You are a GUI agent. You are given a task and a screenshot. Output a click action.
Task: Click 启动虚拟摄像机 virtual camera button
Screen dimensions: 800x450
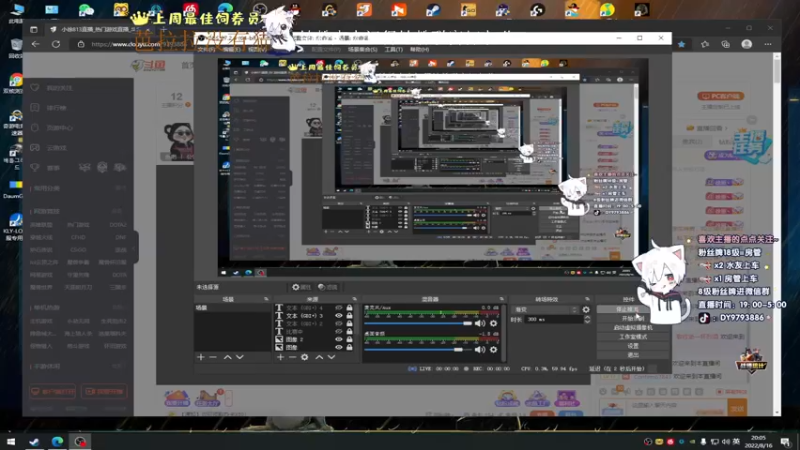click(633, 328)
